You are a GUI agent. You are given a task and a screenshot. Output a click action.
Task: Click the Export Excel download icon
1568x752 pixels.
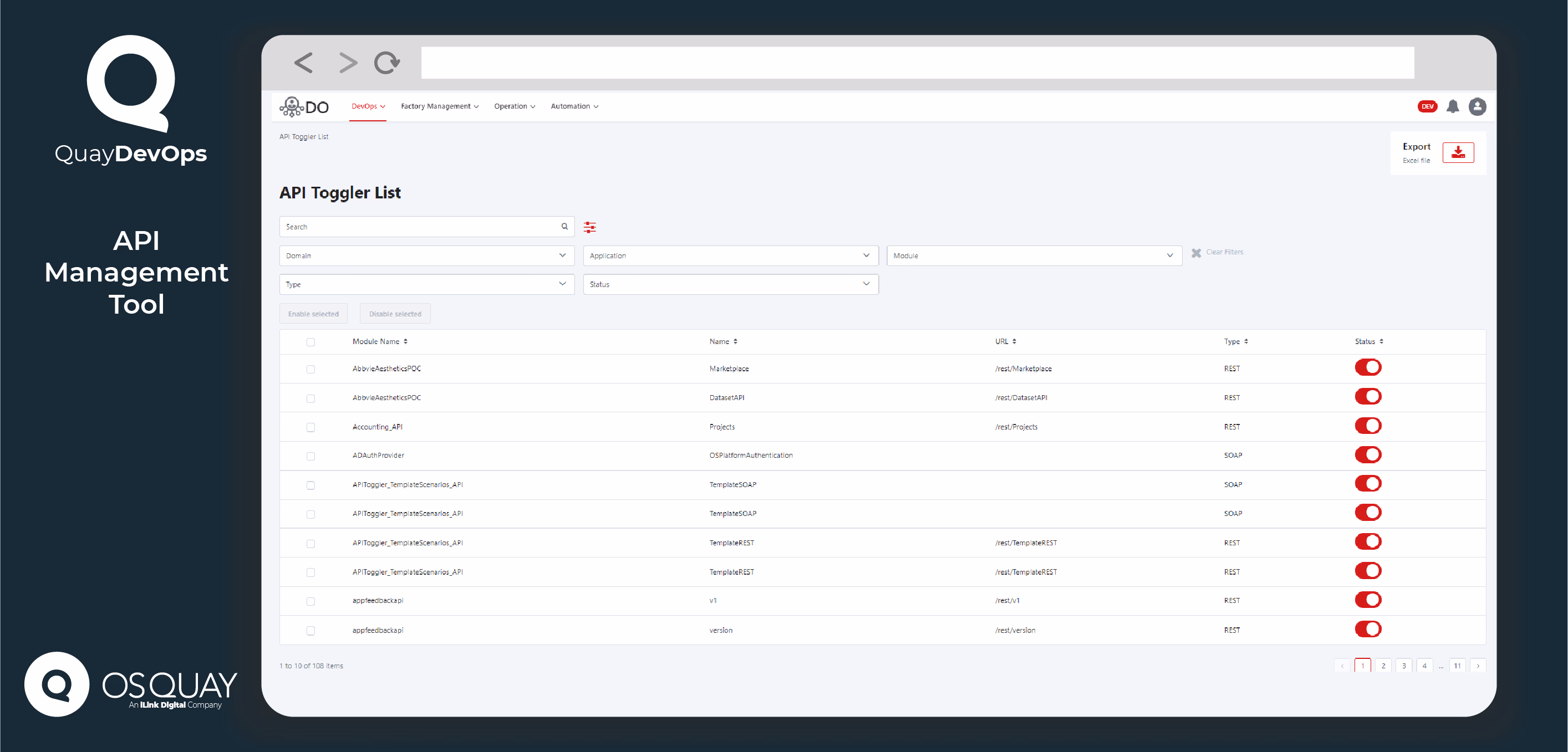1458,152
